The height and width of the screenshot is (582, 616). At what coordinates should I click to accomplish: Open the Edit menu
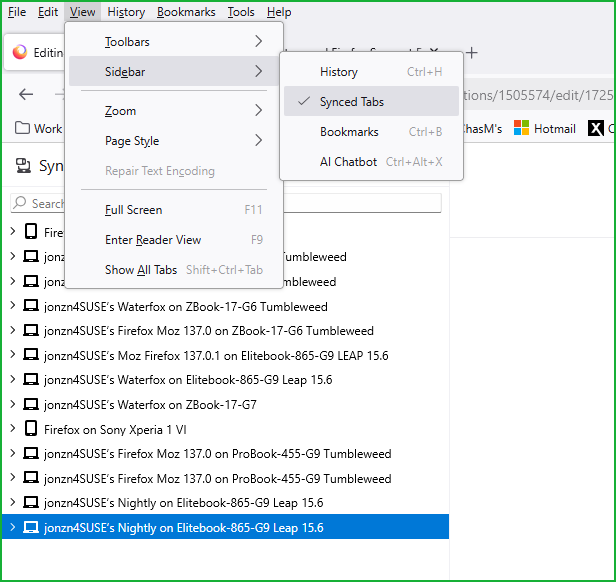pos(48,12)
